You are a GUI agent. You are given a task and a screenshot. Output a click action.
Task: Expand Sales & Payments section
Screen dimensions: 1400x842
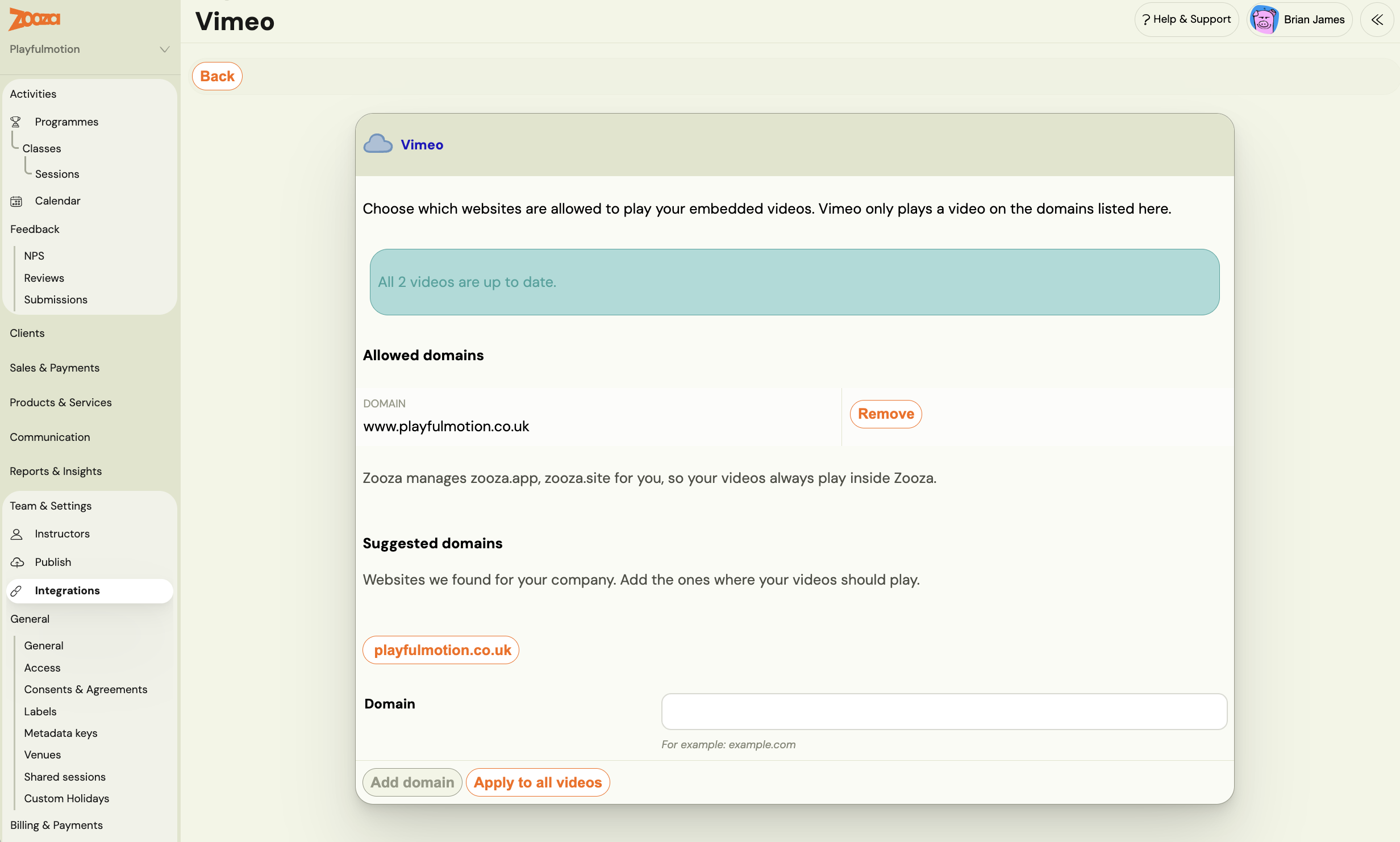click(55, 368)
